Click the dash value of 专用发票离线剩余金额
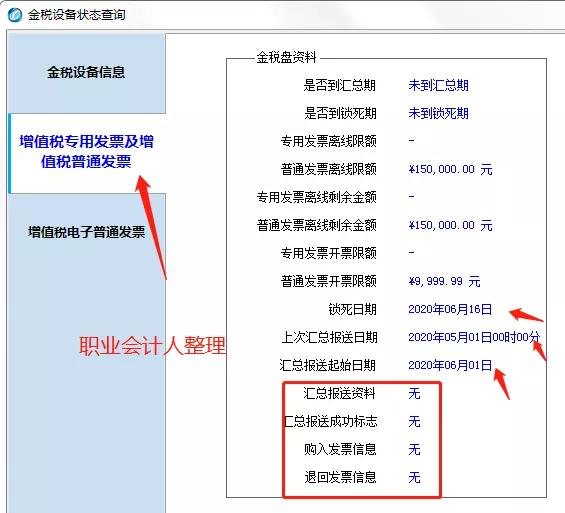Viewport: 565px width, 513px height. click(x=411, y=197)
